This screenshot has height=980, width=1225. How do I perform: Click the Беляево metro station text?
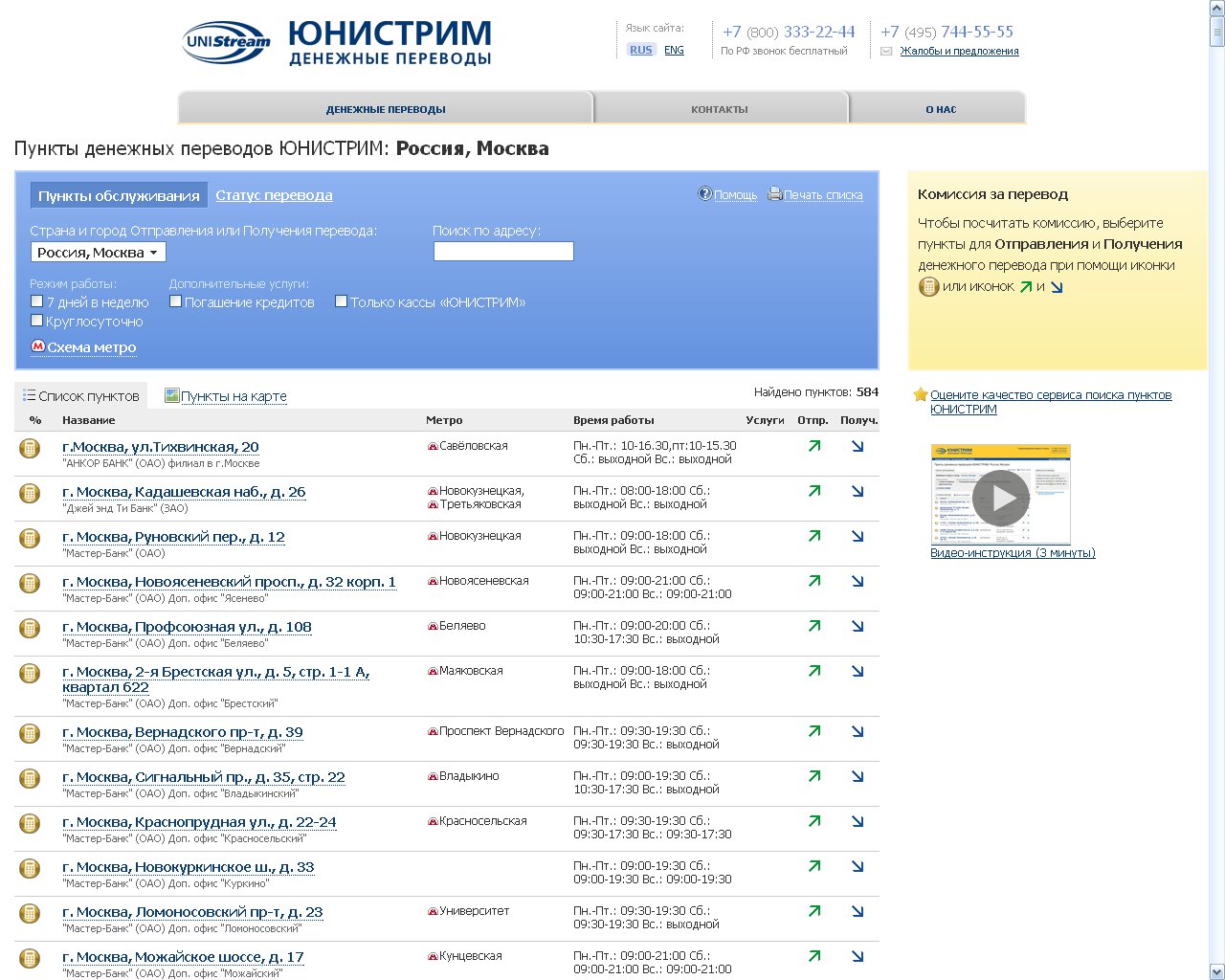(x=462, y=626)
